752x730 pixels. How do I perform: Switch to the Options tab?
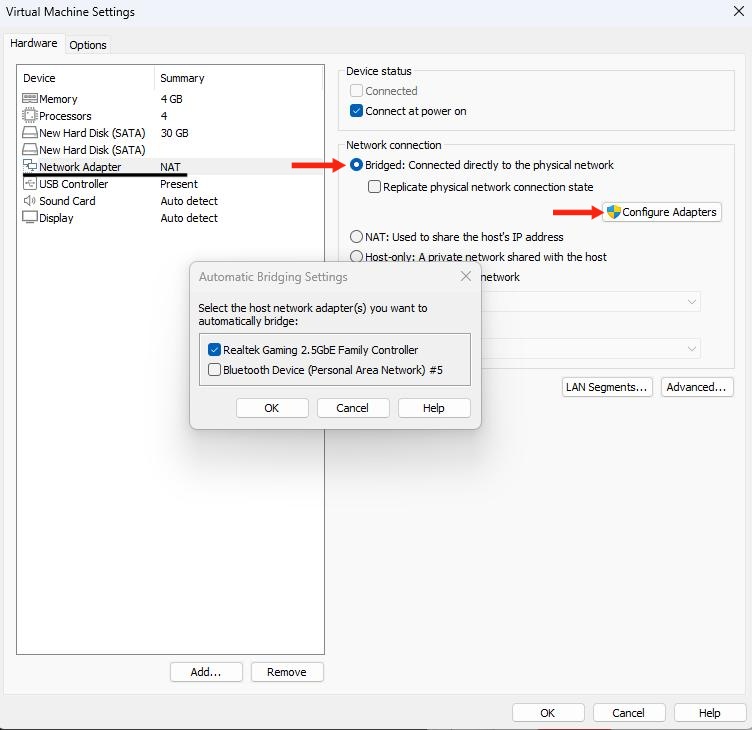coord(88,45)
